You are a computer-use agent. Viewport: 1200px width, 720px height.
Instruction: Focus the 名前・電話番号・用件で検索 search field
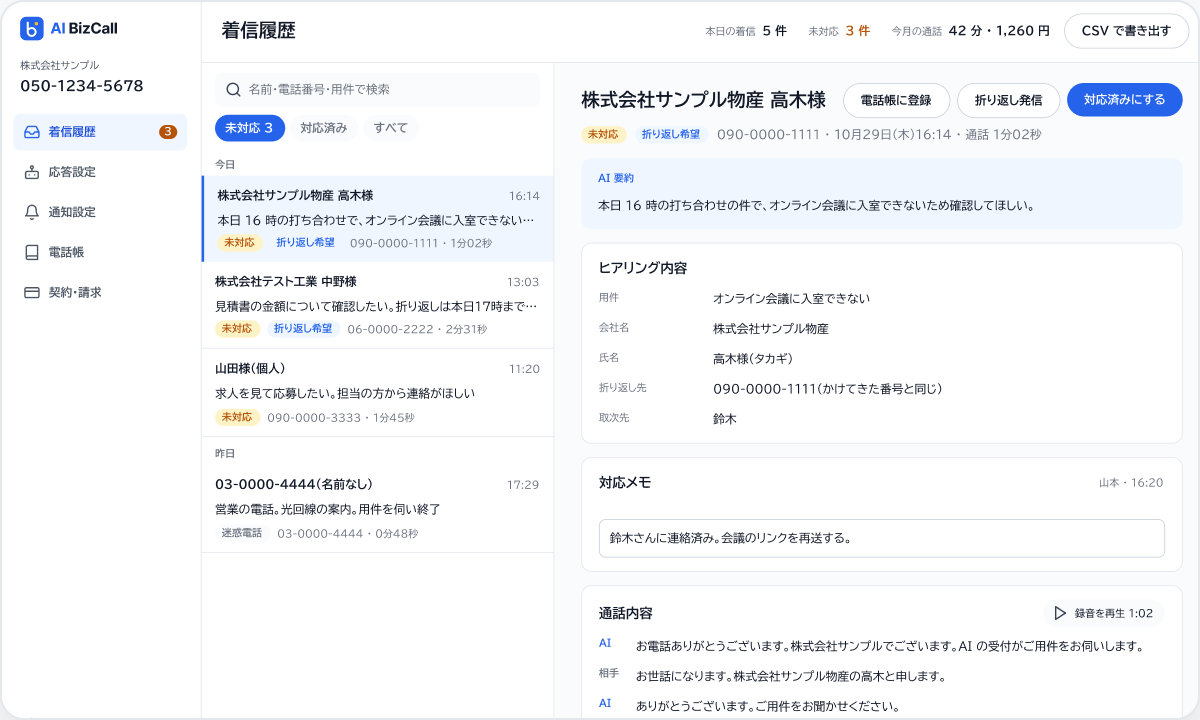377,89
